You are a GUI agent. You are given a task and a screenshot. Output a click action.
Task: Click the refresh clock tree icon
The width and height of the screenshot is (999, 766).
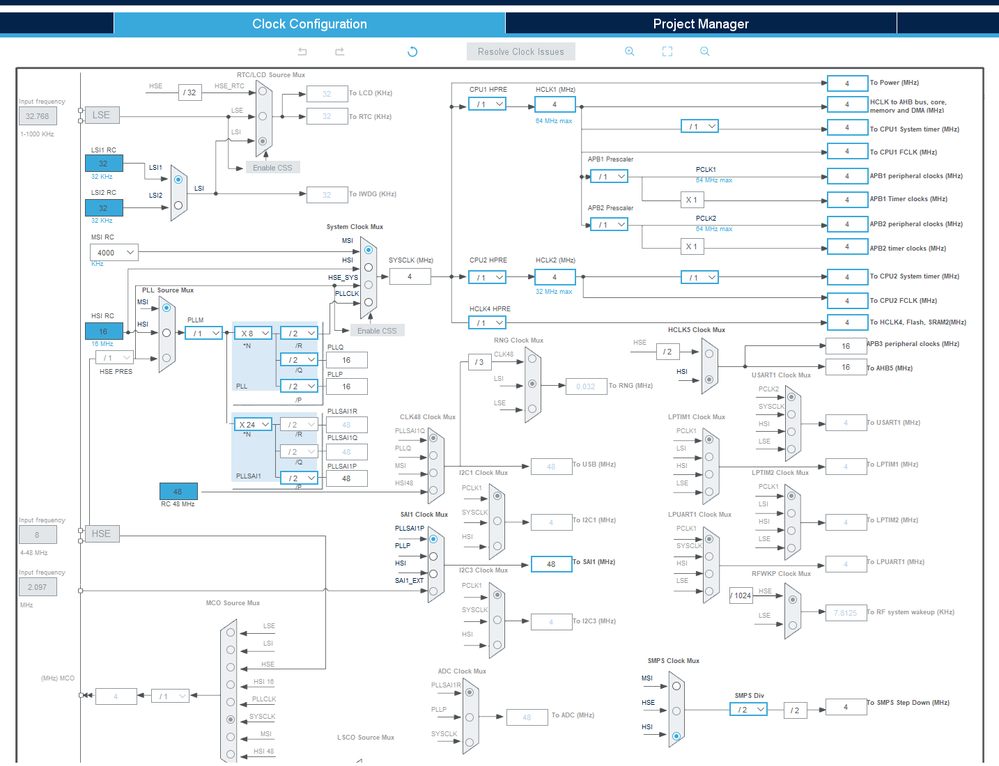coord(412,52)
